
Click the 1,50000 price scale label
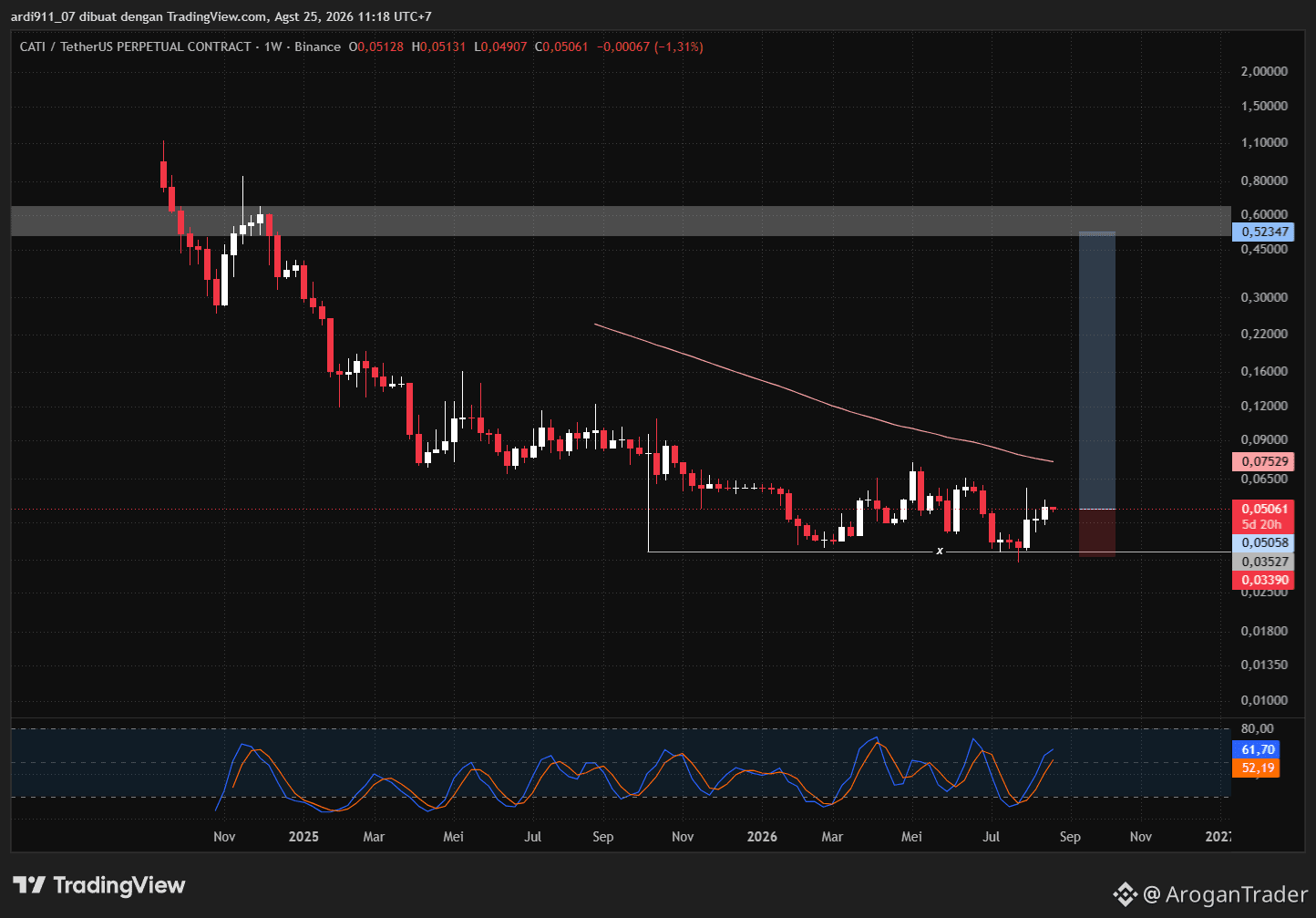pos(1264,106)
